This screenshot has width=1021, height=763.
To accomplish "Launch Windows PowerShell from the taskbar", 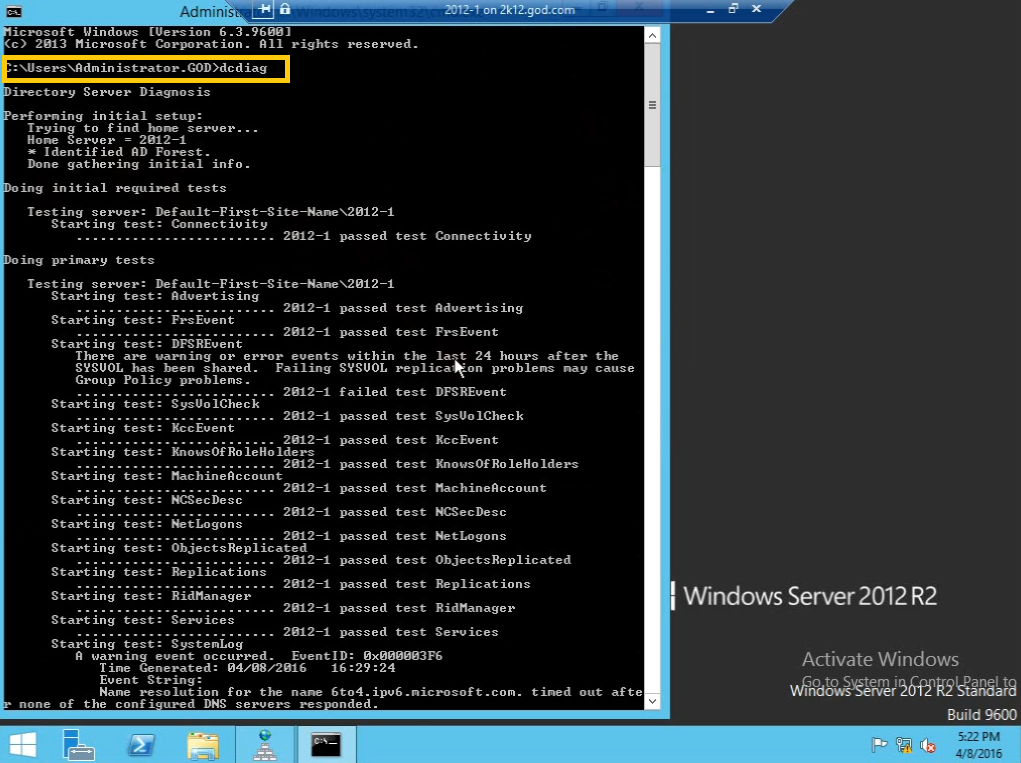I will click(x=141, y=744).
